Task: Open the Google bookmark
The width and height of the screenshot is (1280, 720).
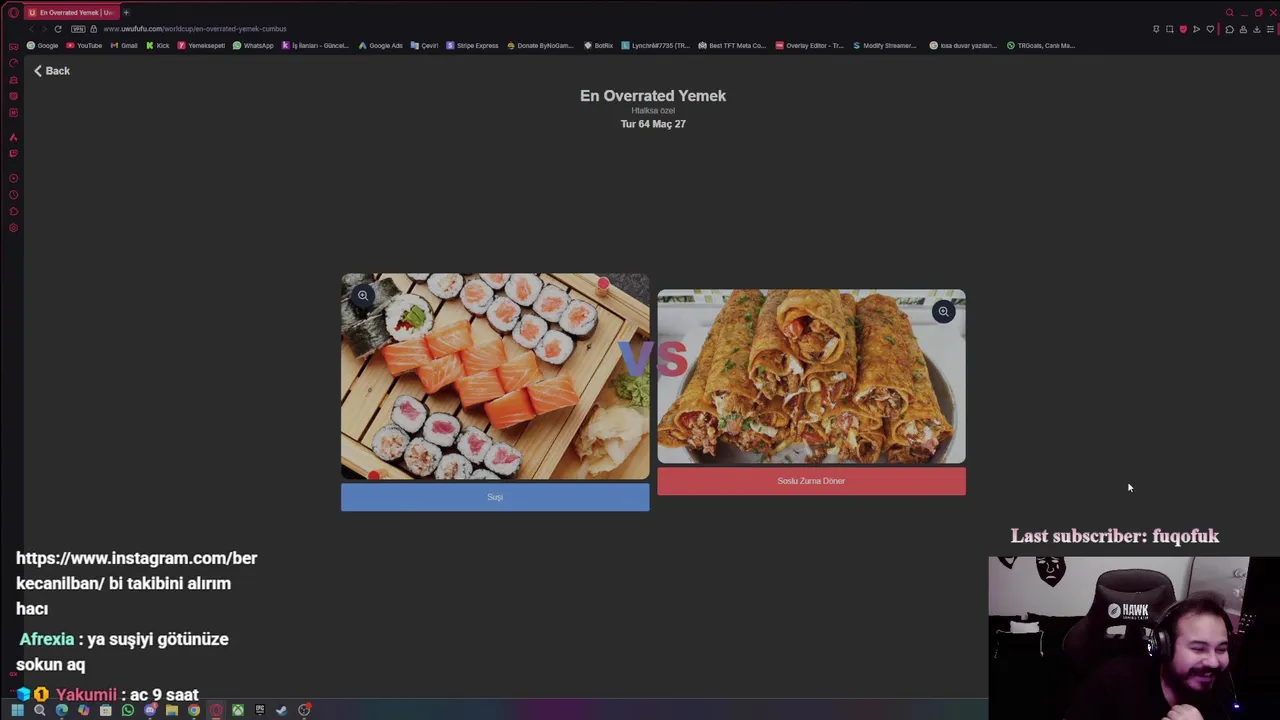Action: (43, 45)
